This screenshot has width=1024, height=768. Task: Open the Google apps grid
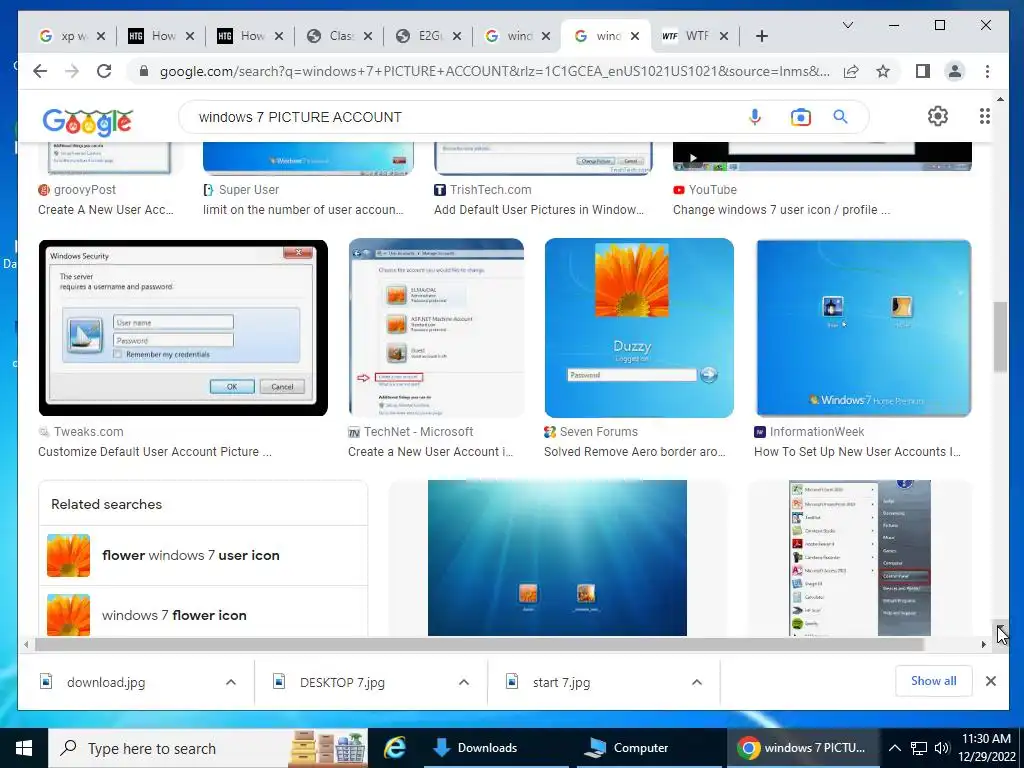point(984,116)
